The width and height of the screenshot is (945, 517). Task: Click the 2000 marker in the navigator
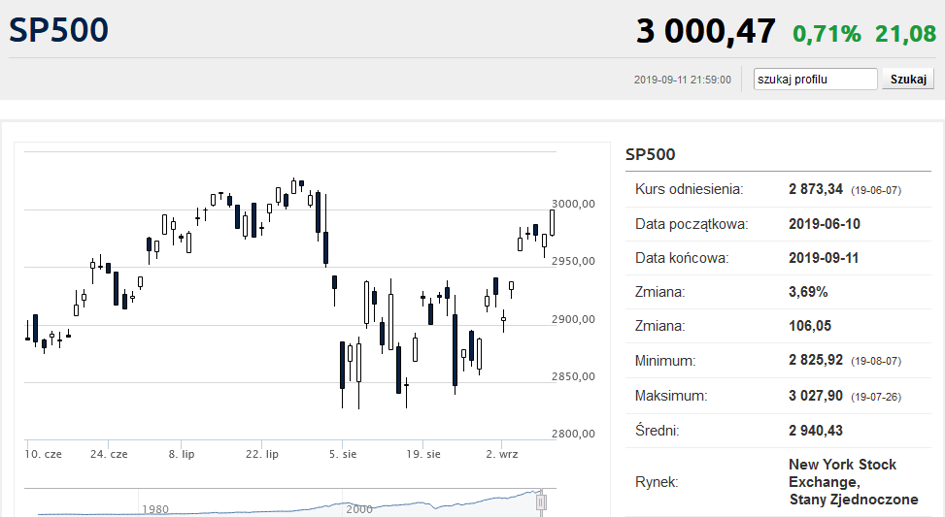coord(359,510)
